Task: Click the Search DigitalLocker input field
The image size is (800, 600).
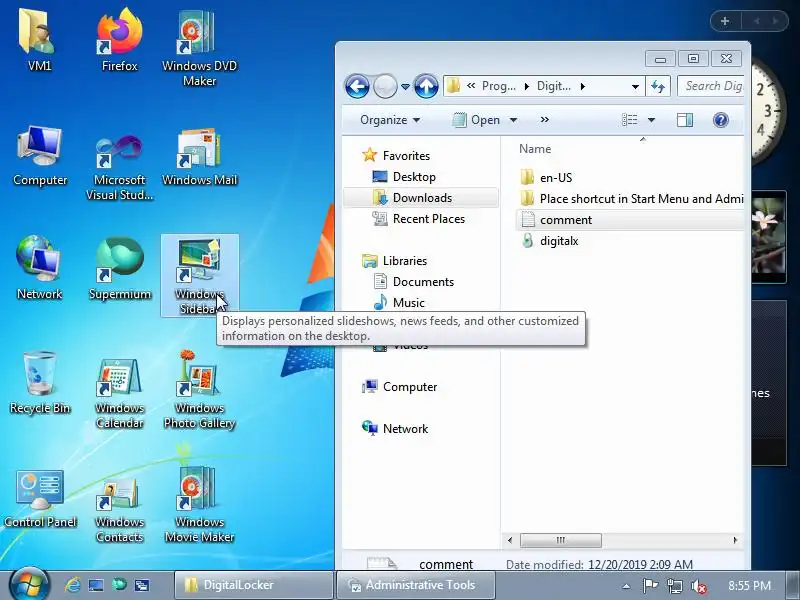Action: (711, 86)
